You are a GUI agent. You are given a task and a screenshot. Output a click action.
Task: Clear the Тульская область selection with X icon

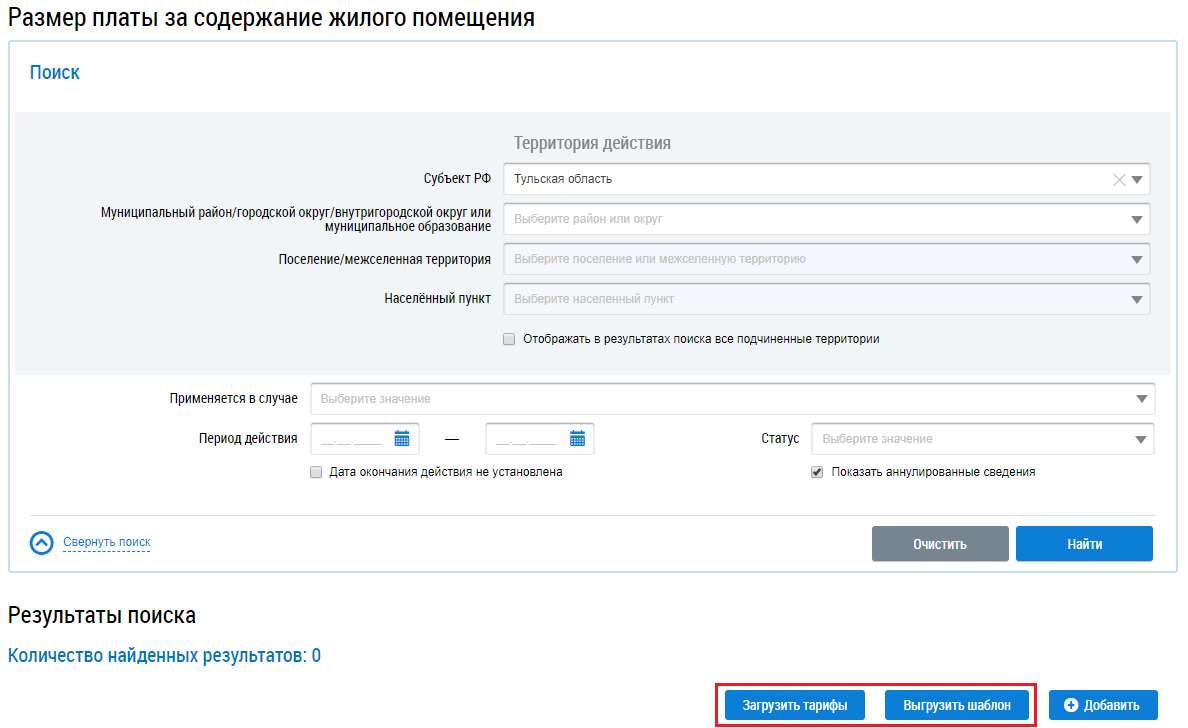click(1119, 180)
